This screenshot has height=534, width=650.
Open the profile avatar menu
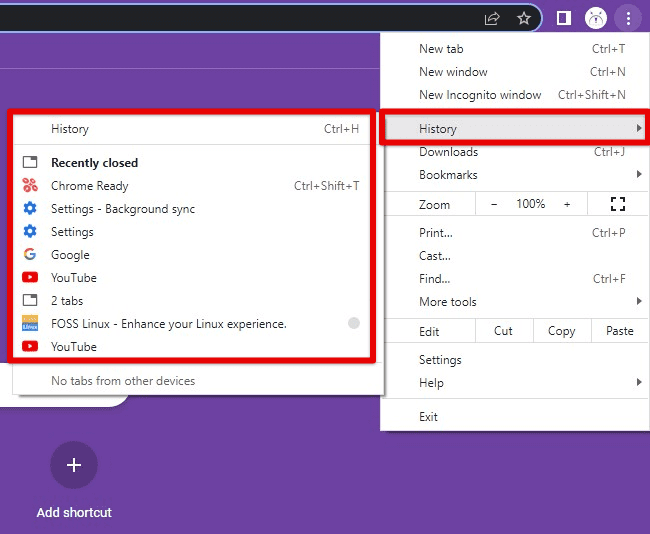pyautogui.click(x=596, y=18)
